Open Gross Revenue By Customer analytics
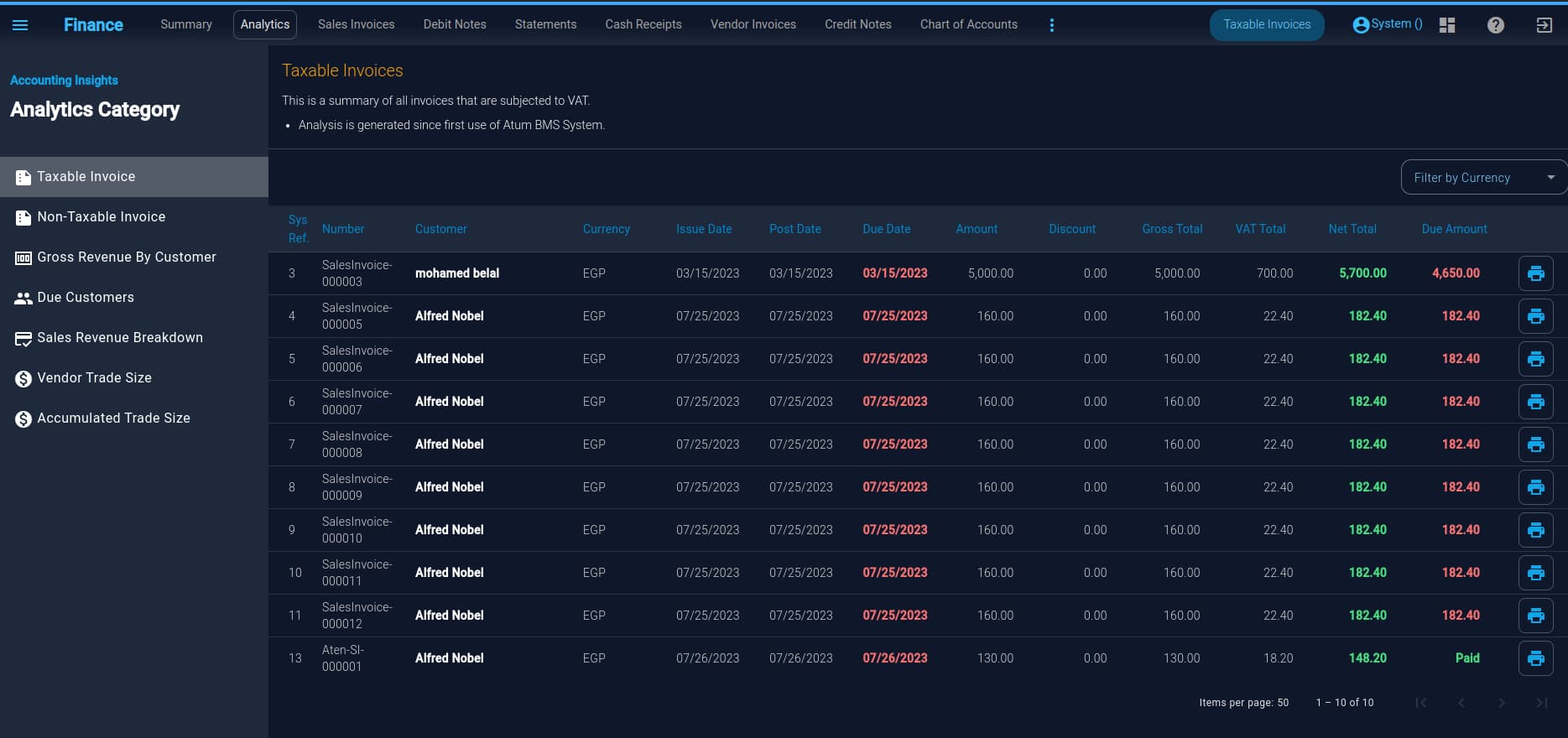 click(126, 257)
